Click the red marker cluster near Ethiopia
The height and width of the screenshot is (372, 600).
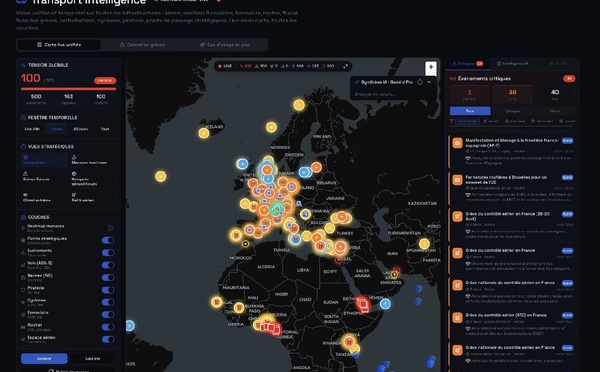point(363,305)
